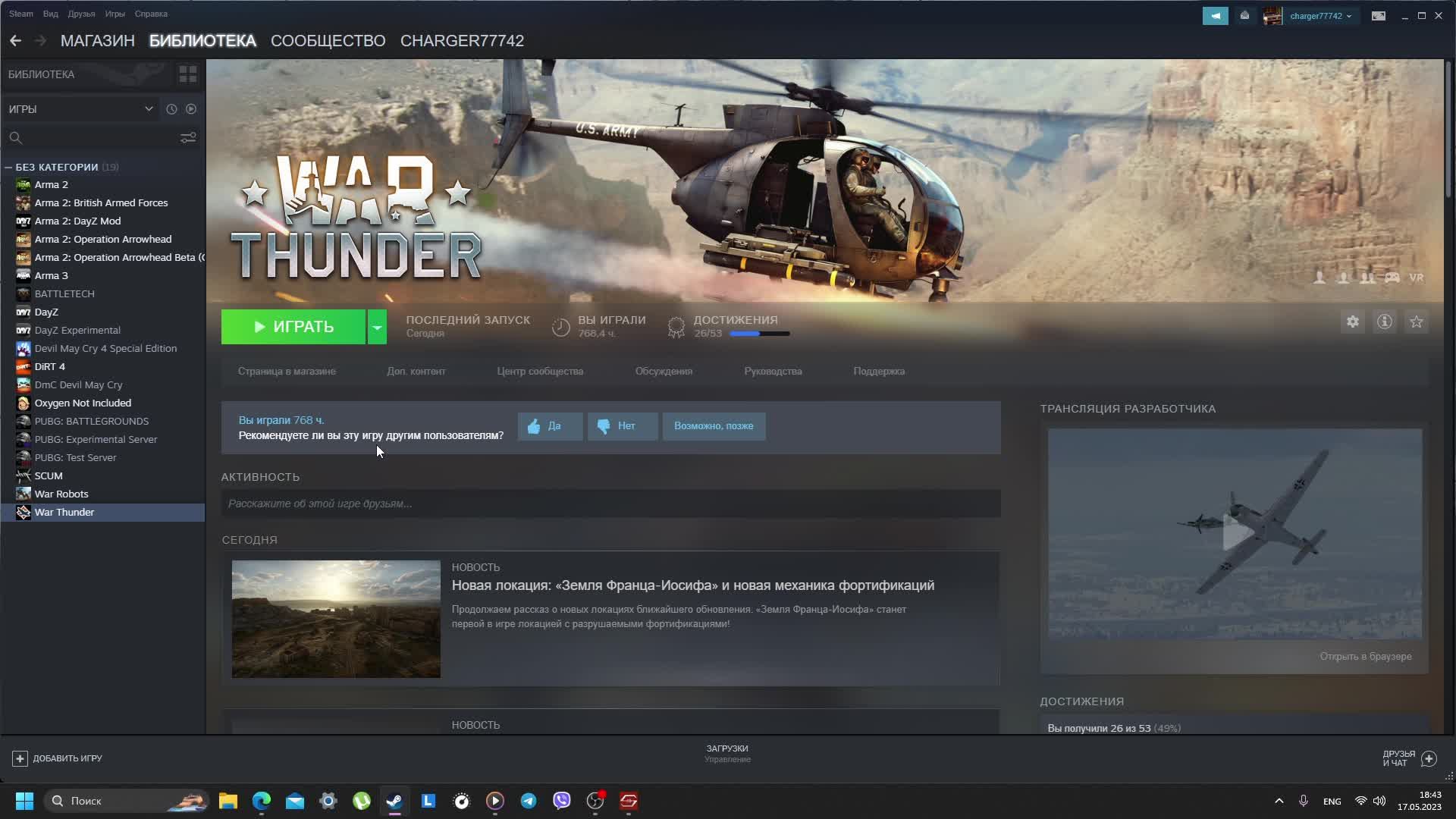The image size is (1456, 819).
Task: Open ДРУЗЬЯ И ЧАТ panel
Action: pyautogui.click(x=1409, y=758)
